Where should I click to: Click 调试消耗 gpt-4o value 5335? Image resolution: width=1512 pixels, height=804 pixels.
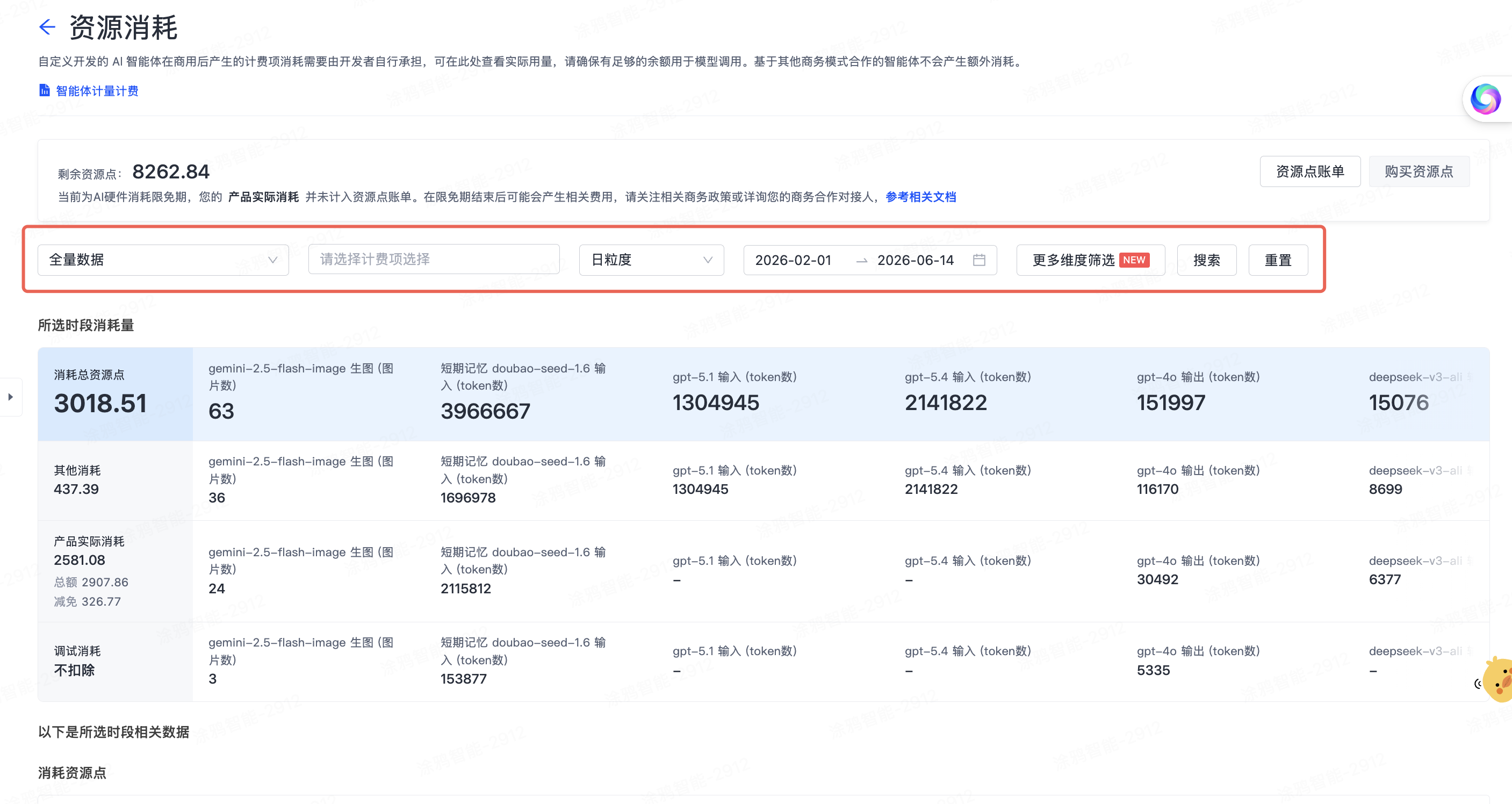(1154, 670)
